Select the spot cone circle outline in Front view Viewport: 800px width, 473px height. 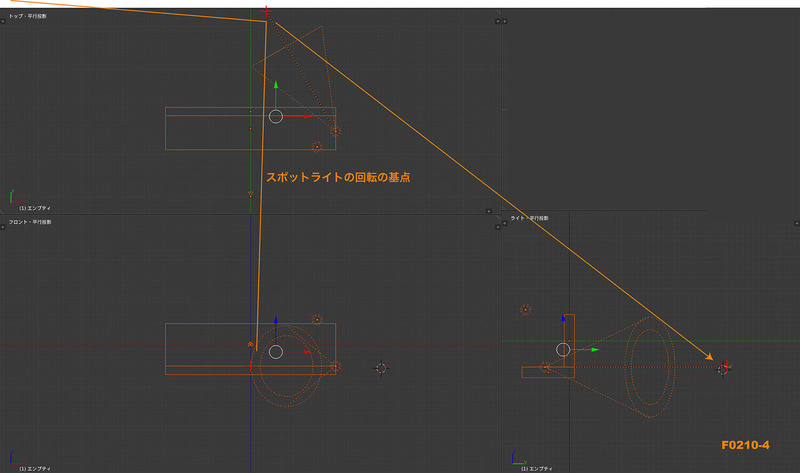287,366
